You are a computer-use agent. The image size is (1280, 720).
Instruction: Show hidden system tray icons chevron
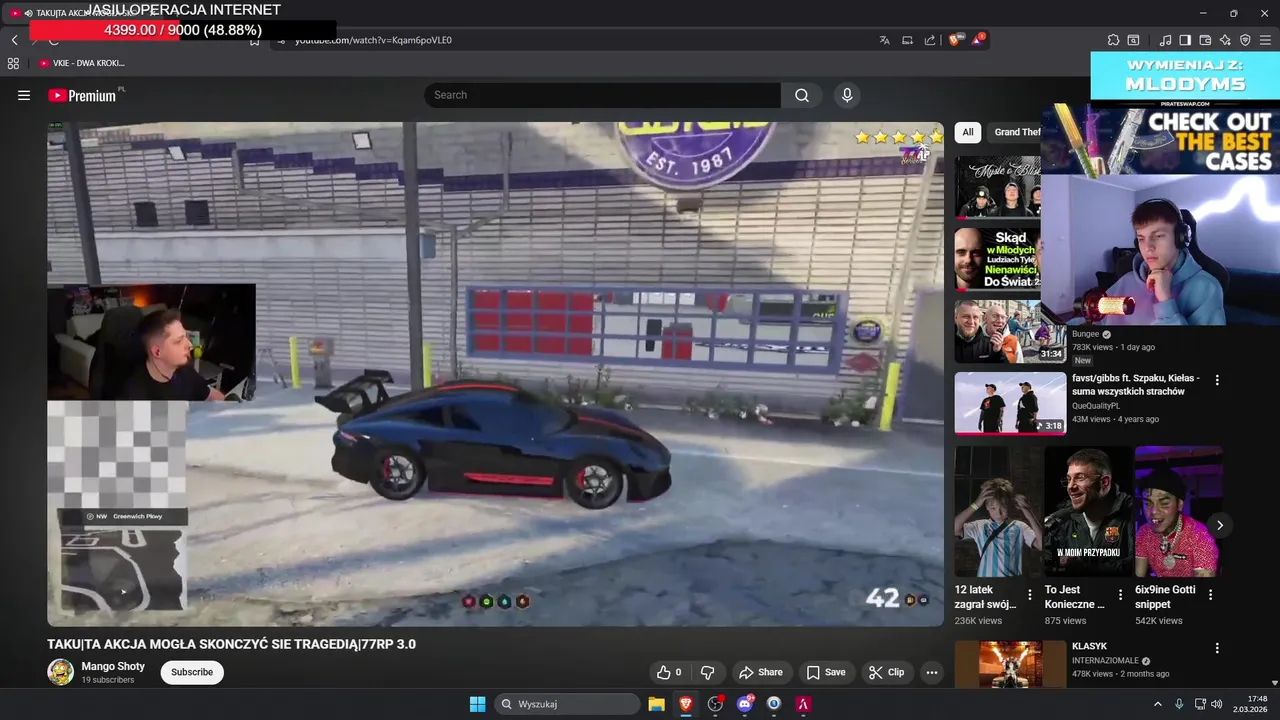point(1158,704)
